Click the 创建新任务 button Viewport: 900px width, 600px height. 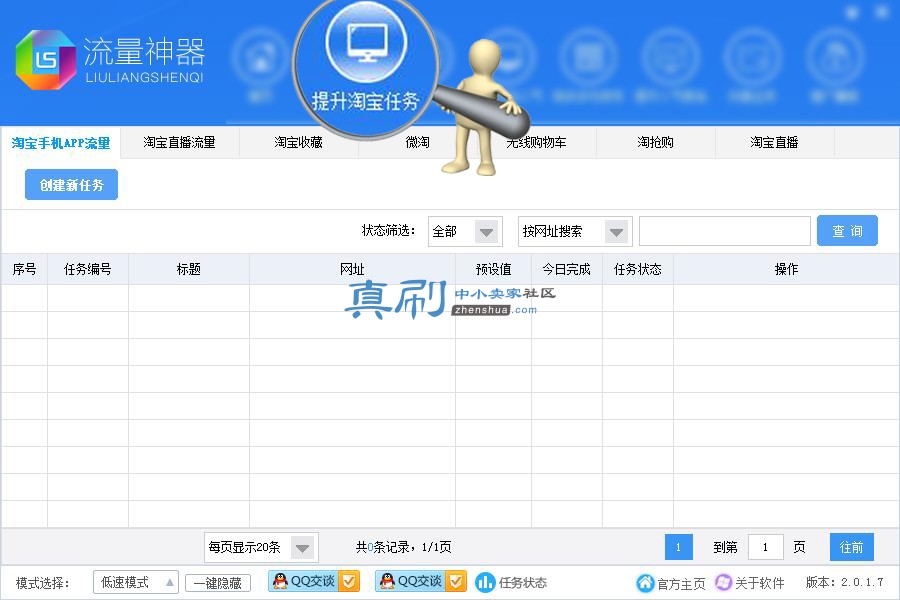[71, 184]
